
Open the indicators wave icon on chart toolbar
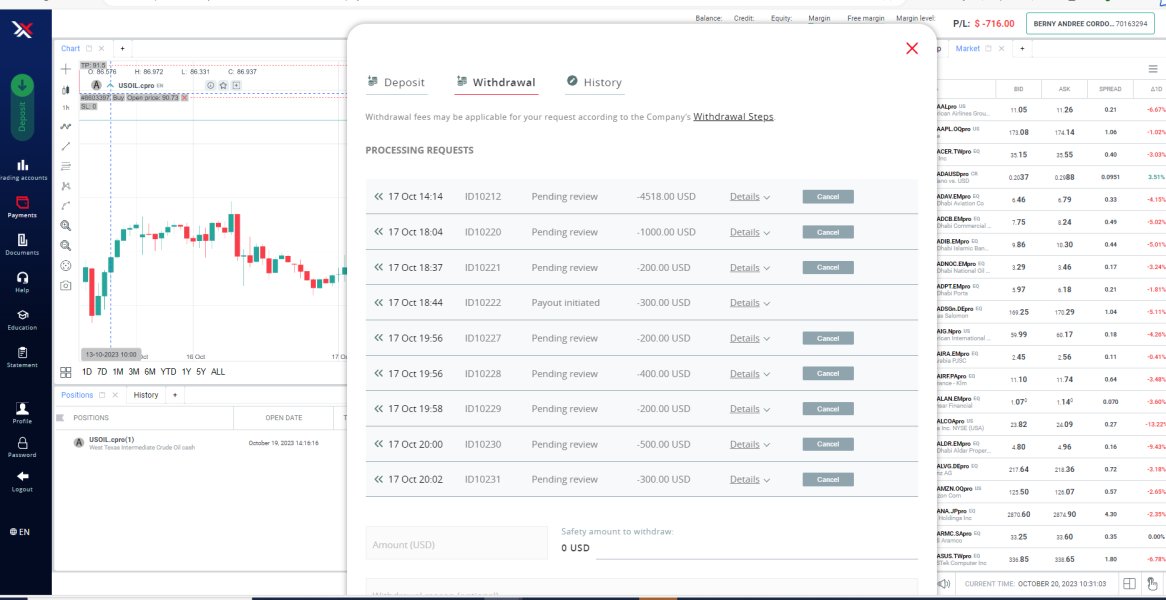pos(65,126)
